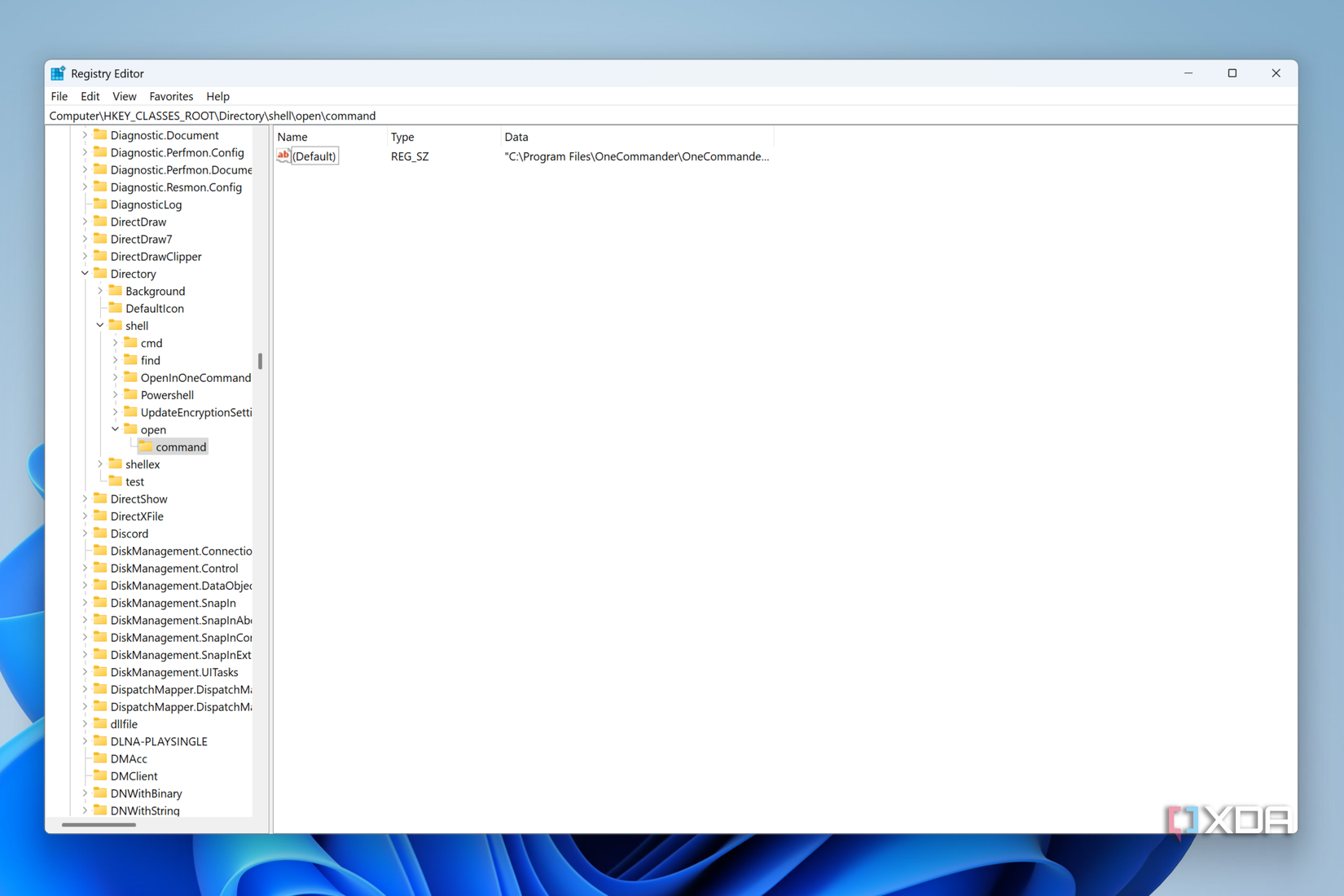Expand the shellex key
Screen dimensions: 1344x896
[x=99, y=463]
